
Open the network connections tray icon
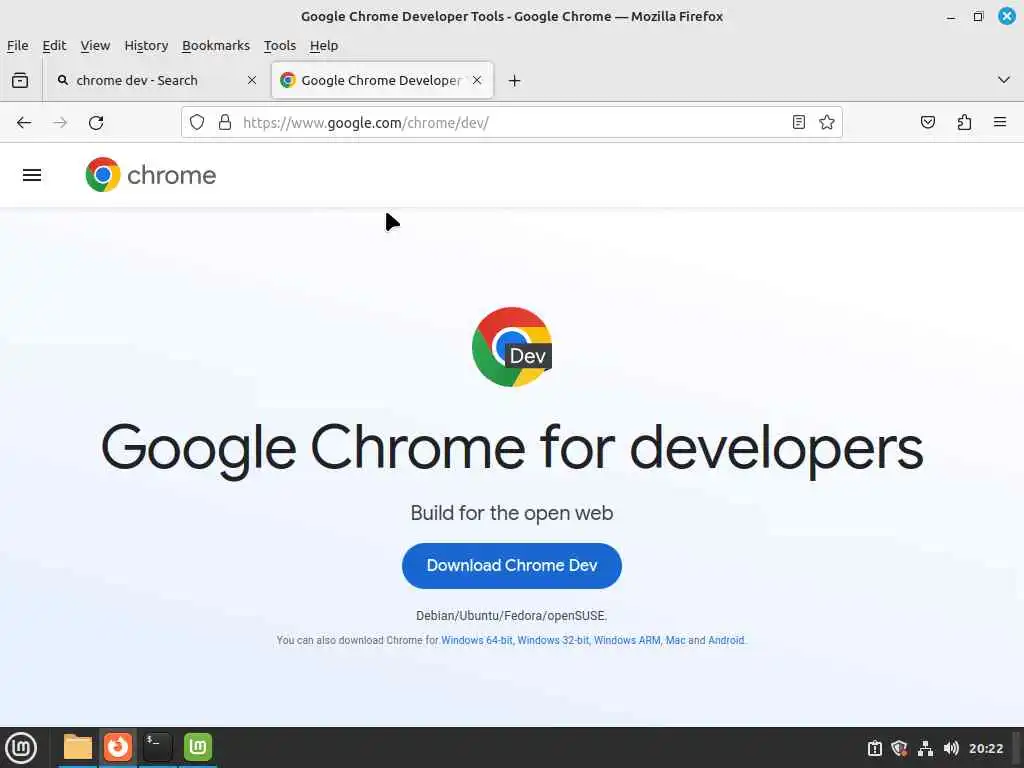(925, 748)
